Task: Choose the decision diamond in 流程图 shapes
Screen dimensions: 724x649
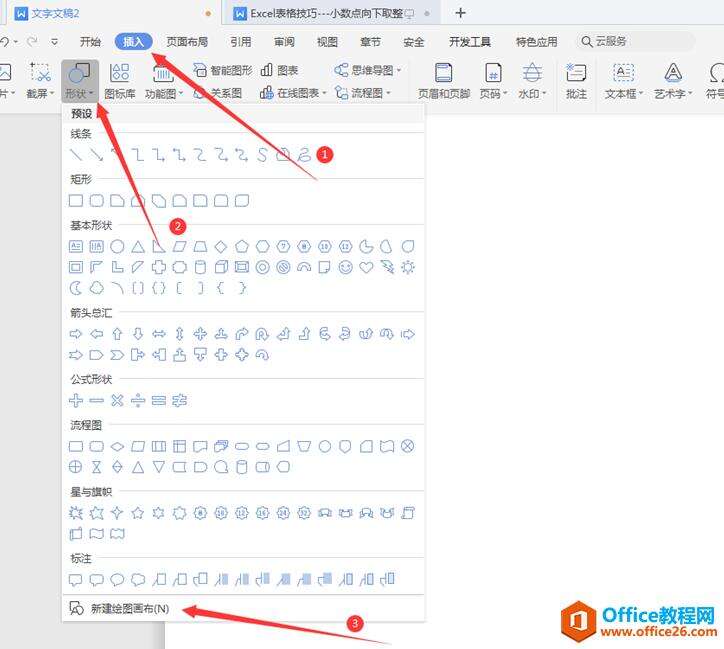Action: pyautogui.click(x=117, y=446)
